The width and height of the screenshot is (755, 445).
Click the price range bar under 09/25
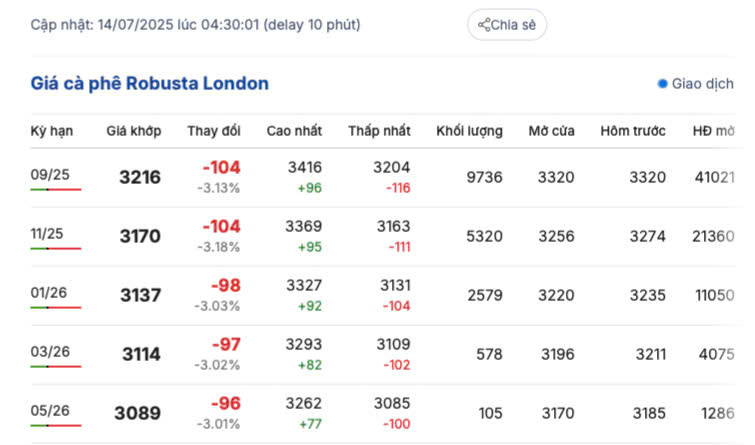pos(56,189)
